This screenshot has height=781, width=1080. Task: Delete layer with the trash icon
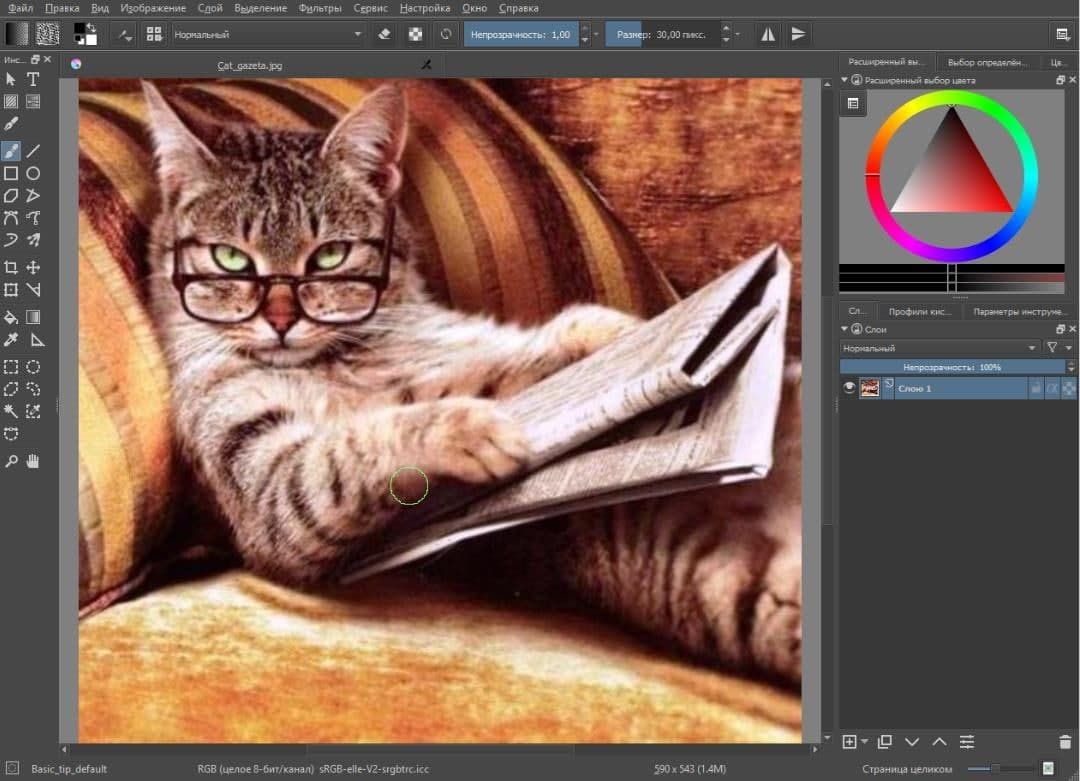pos(1064,742)
